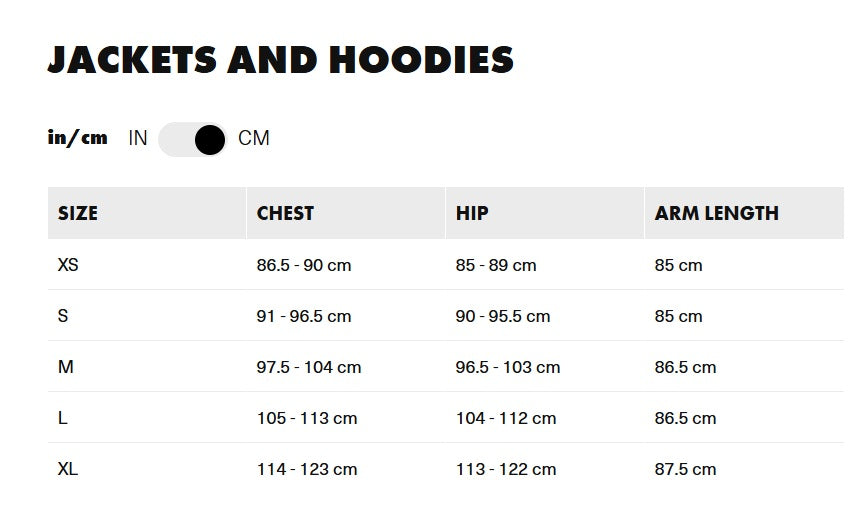Click the HIP column header
Image resolution: width=866 pixels, height=517 pixels.
point(472,213)
